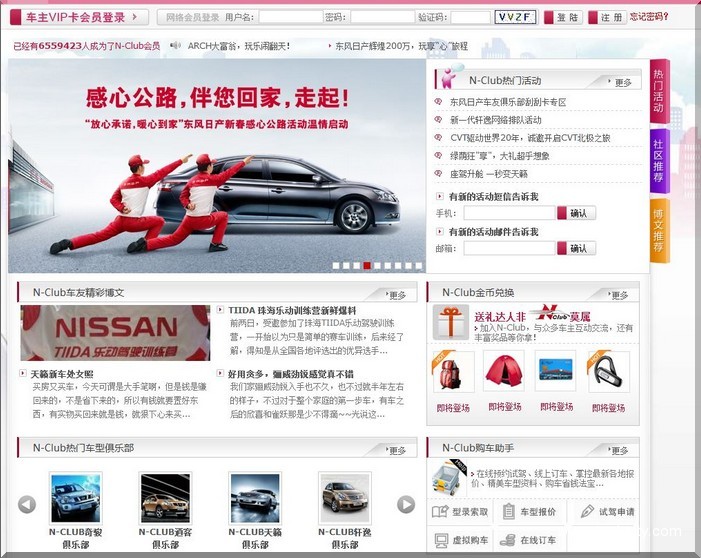Focus the 密码 password input field
The image size is (701, 558).
coord(382,17)
